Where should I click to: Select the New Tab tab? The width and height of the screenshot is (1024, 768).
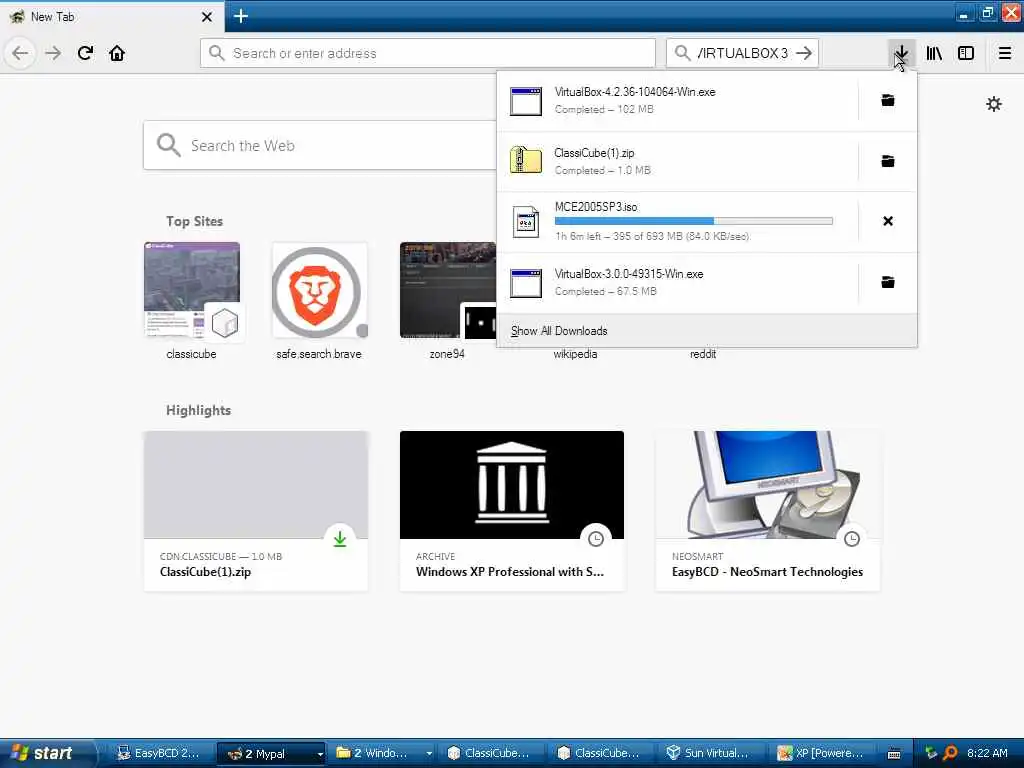point(112,16)
